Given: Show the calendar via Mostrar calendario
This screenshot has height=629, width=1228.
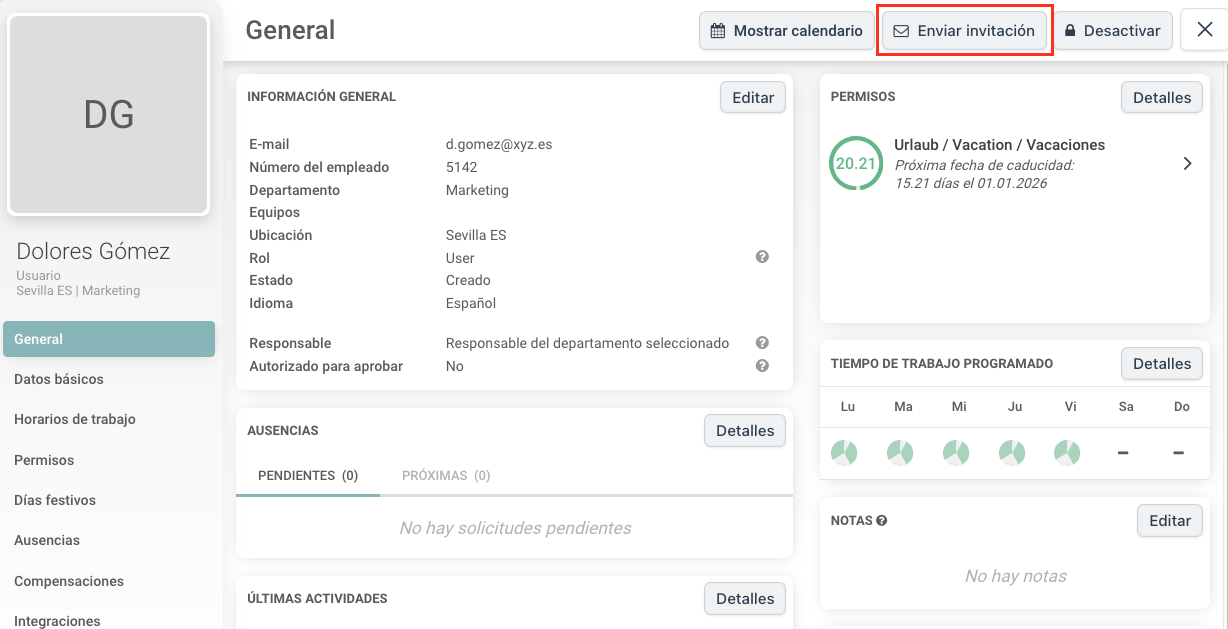Looking at the screenshot, I should point(786,31).
